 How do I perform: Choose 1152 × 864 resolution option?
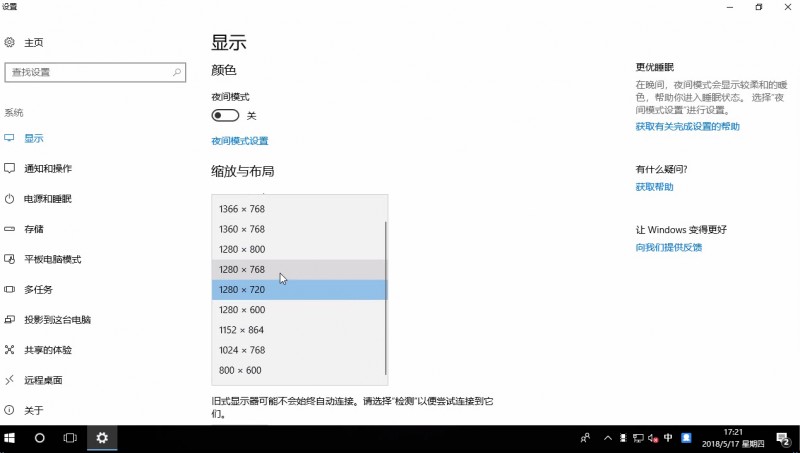(x=299, y=330)
